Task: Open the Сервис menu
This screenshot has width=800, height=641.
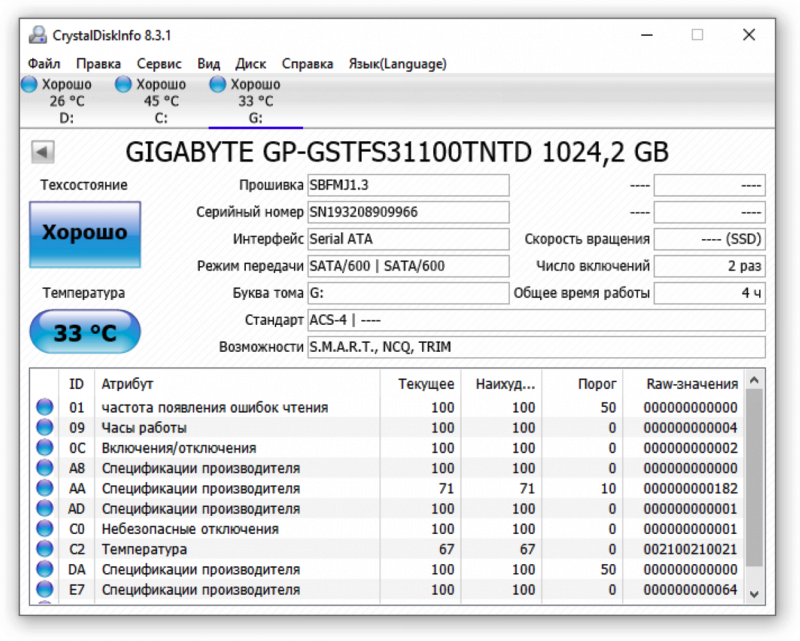Action: point(159,64)
